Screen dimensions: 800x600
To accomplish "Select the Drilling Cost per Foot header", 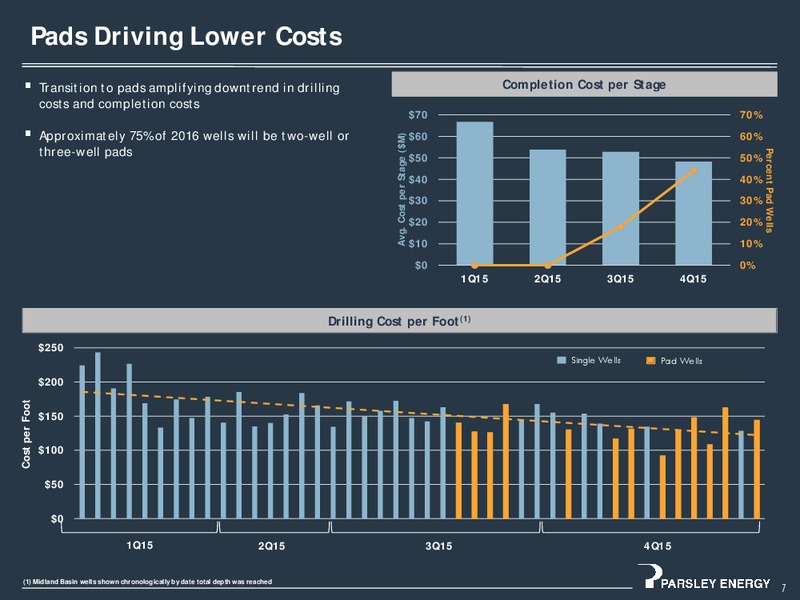I will [x=399, y=321].
